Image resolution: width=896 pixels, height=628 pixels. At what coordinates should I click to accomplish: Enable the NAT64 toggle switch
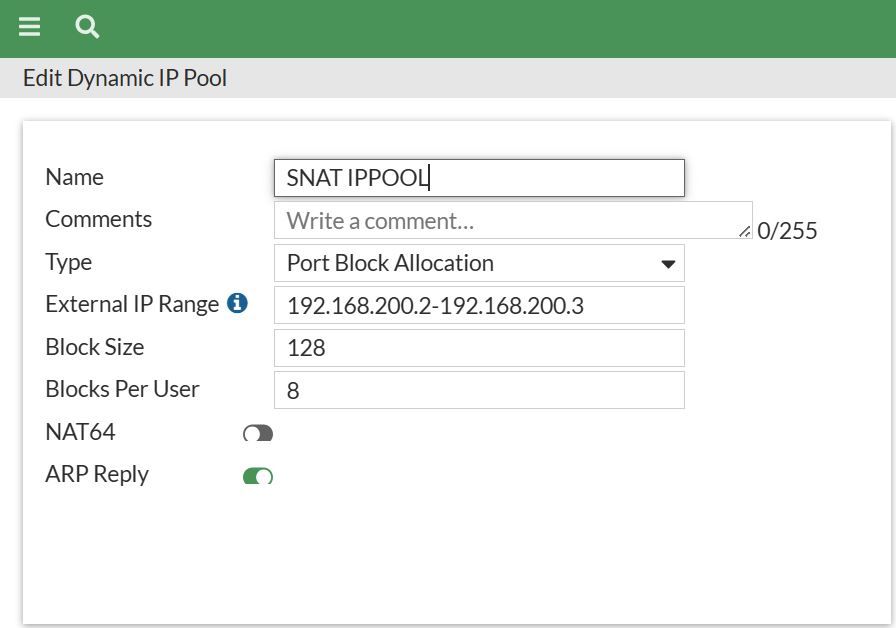[x=258, y=433]
